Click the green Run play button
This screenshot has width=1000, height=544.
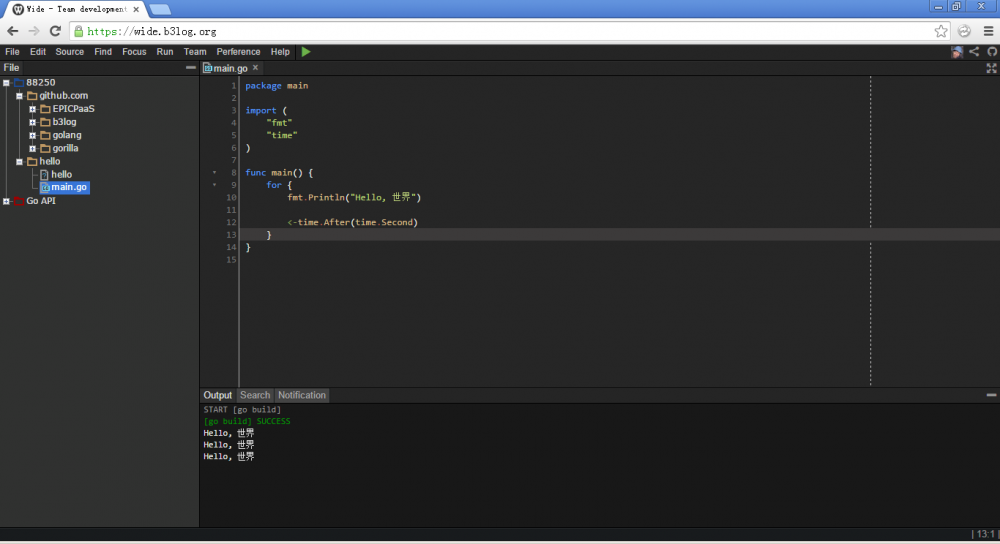click(306, 52)
